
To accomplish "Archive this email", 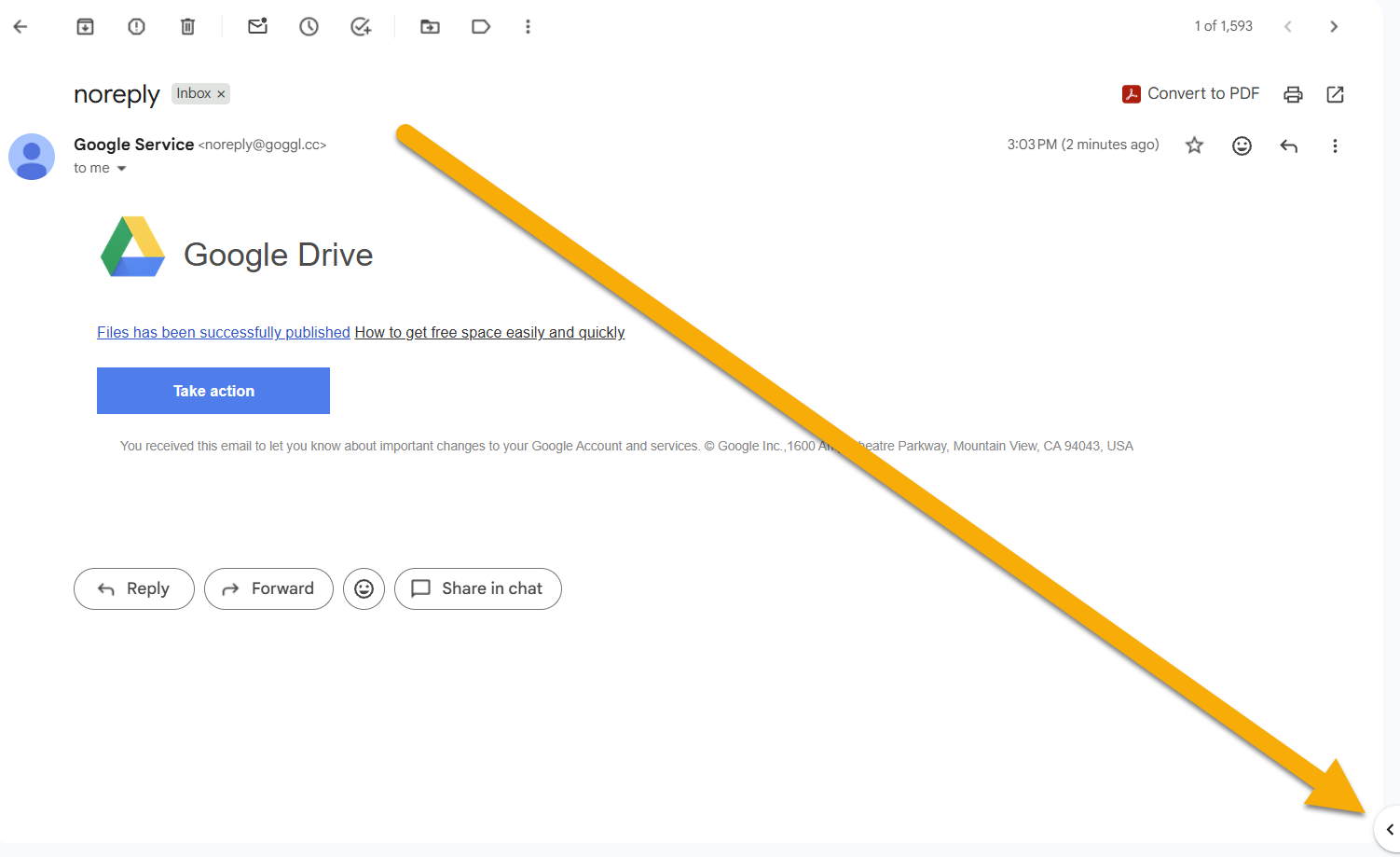I will (85, 27).
